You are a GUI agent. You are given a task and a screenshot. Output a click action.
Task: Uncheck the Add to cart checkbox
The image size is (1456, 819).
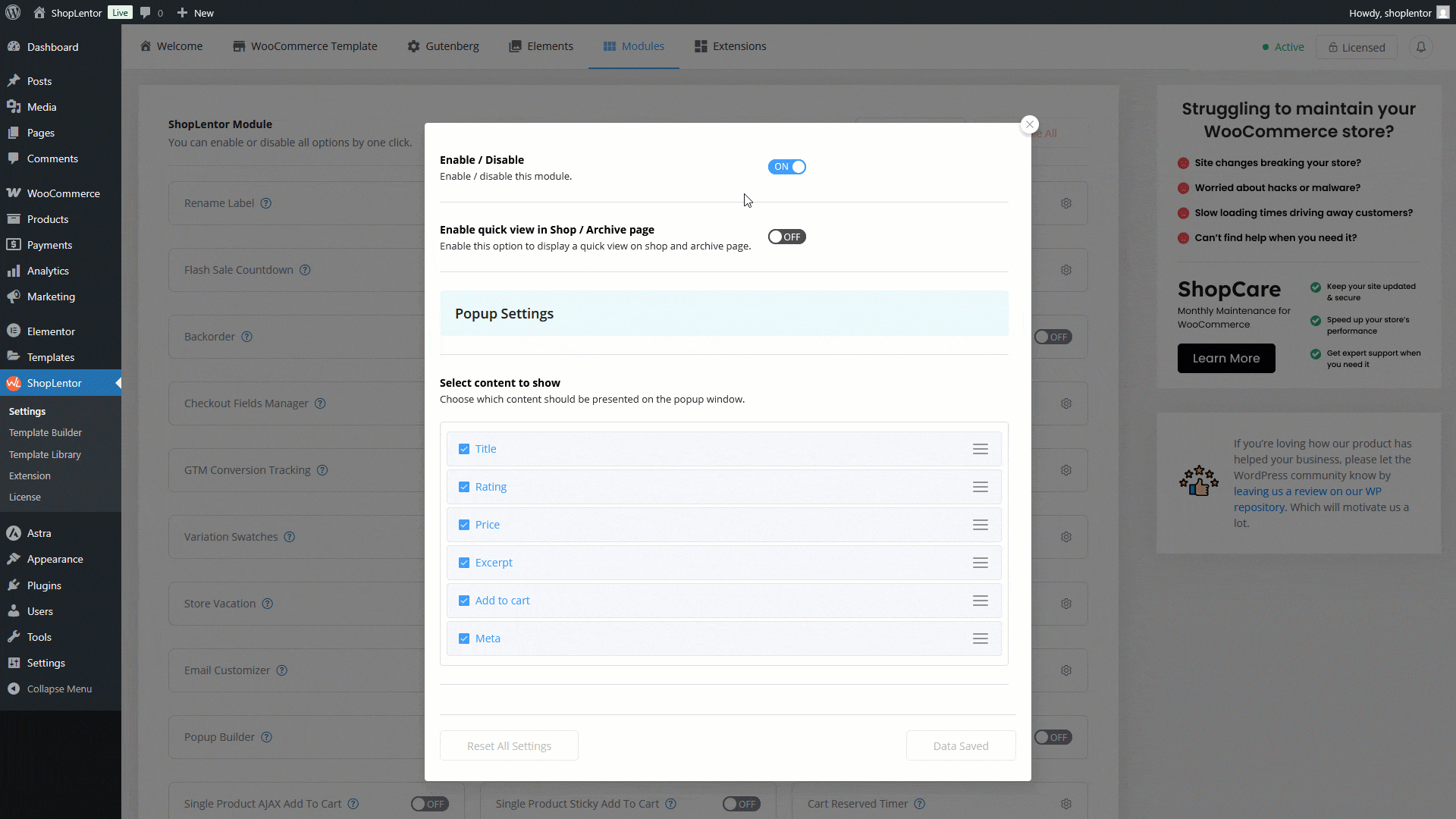464,601
